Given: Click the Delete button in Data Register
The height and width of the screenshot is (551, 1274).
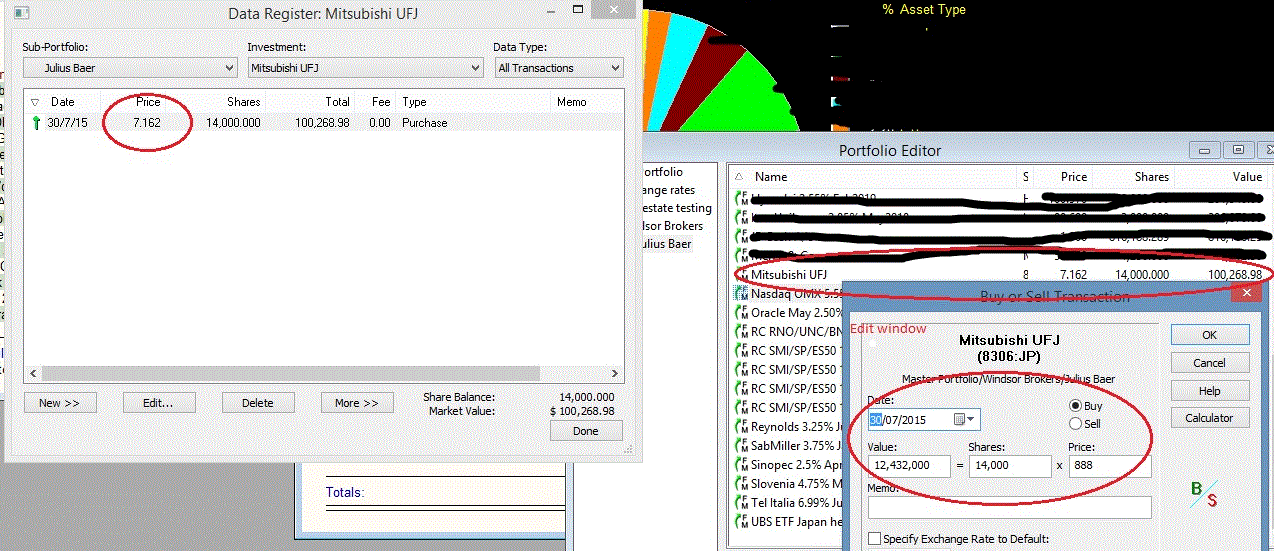Looking at the screenshot, I should [x=257, y=403].
